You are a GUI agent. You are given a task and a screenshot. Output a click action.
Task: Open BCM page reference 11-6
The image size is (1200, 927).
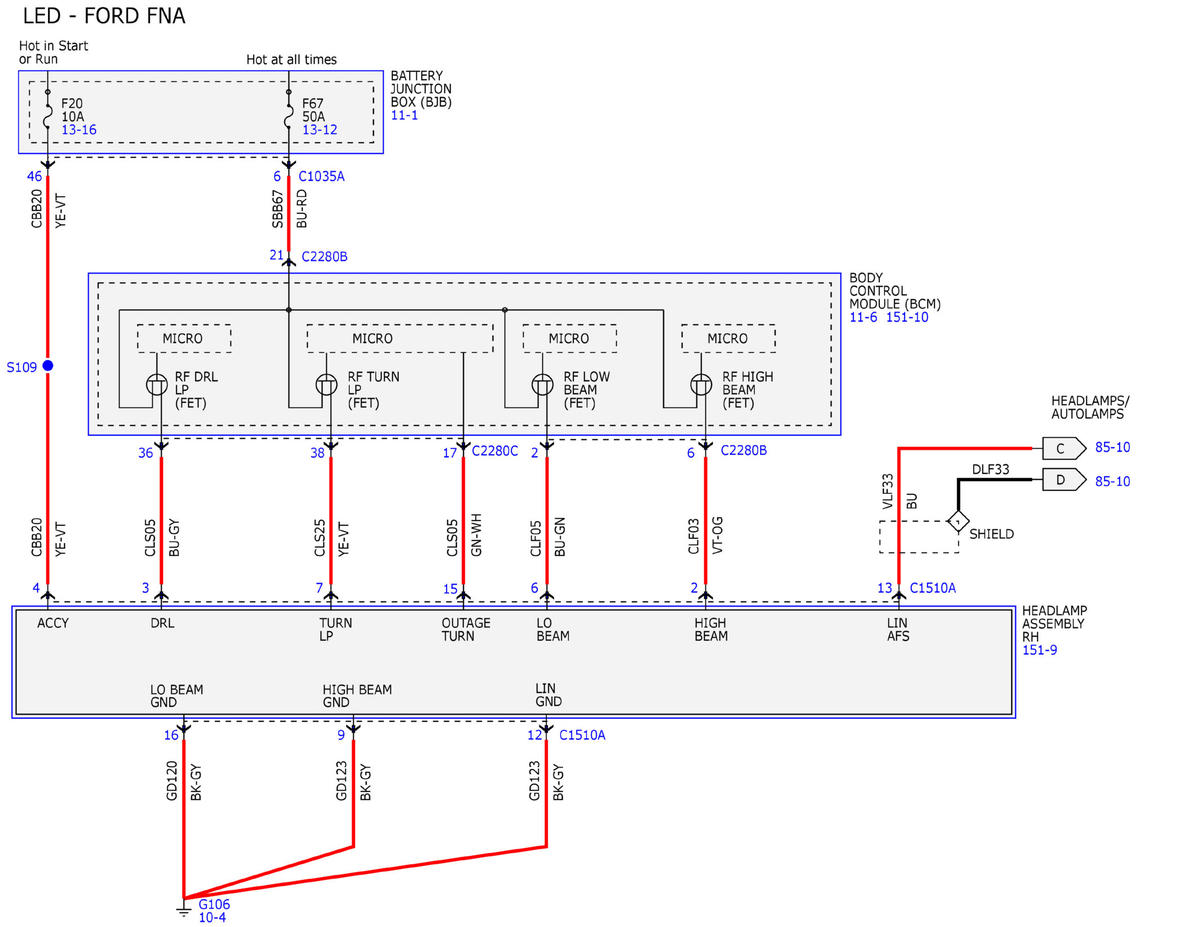pos(864,317)
